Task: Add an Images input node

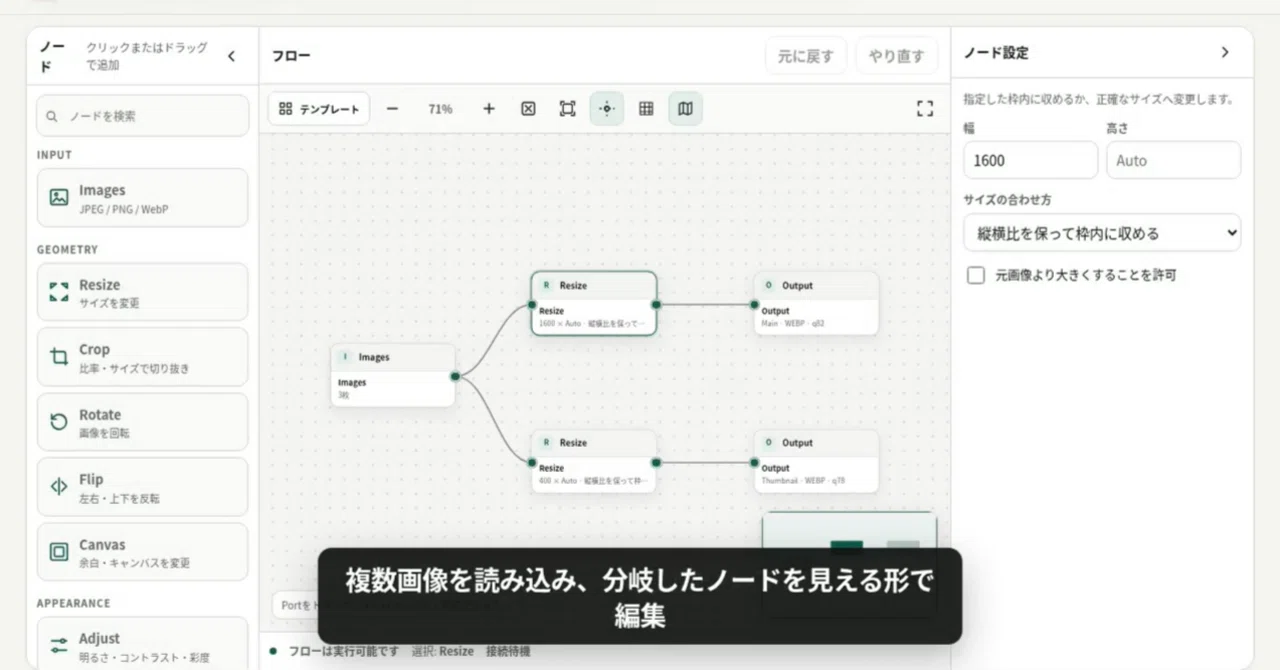Action: pyautogui.click(x=143, y=198)
